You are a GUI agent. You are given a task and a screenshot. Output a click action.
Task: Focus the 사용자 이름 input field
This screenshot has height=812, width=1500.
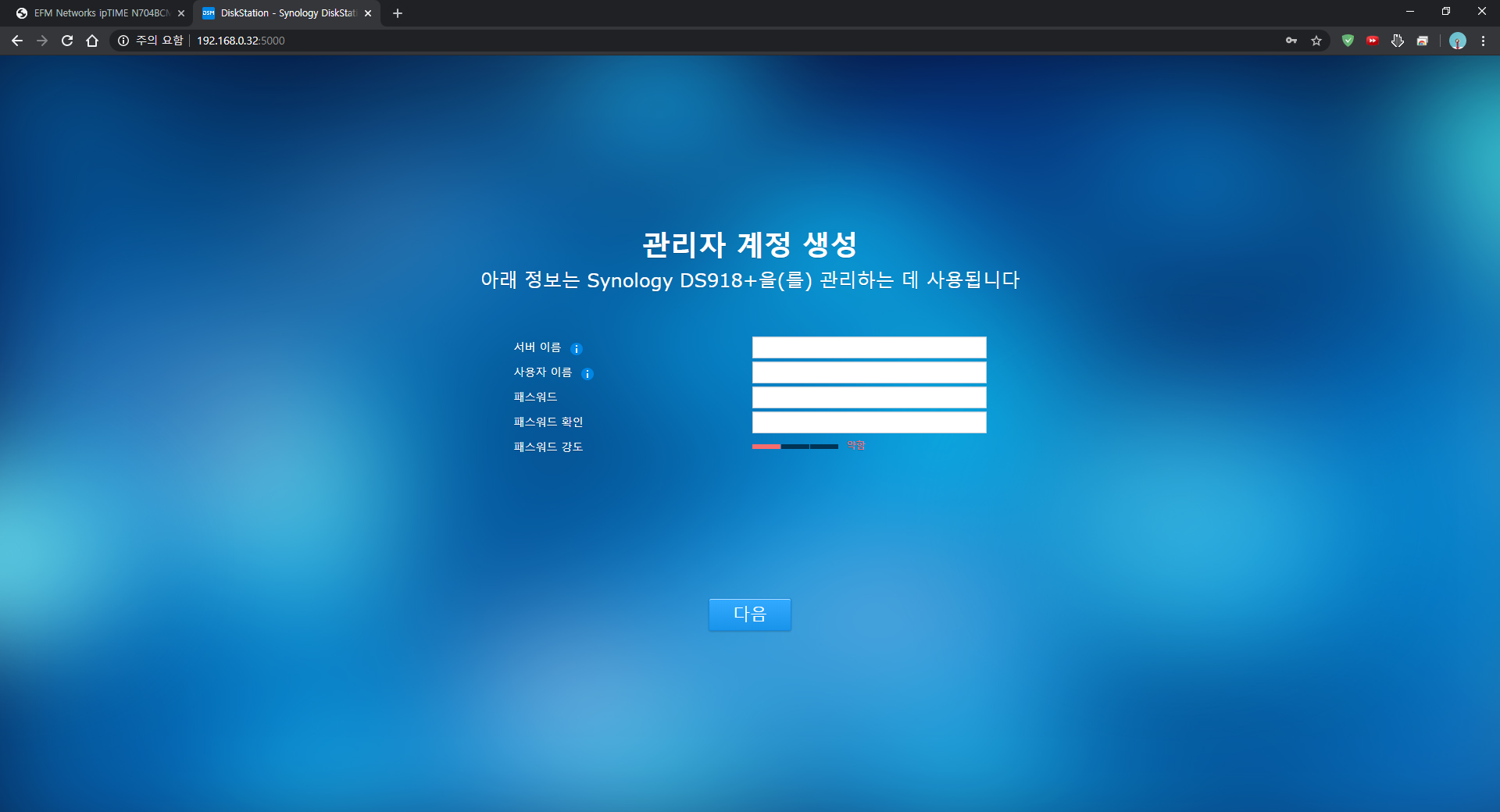(870, 372)
